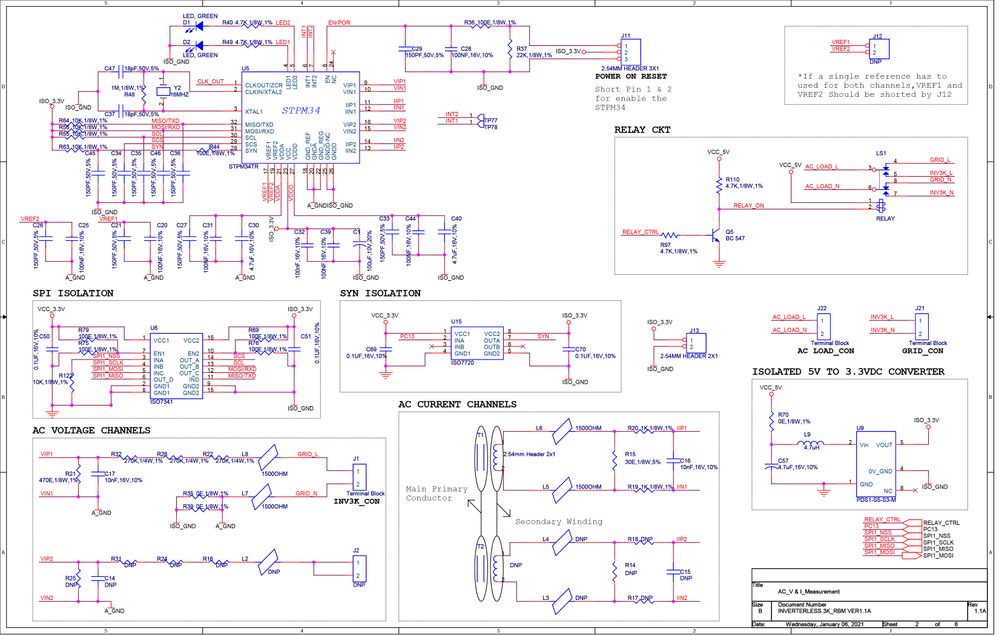Select the Secondary Winding annotation

pyautogui.click(x=559, y=522)
